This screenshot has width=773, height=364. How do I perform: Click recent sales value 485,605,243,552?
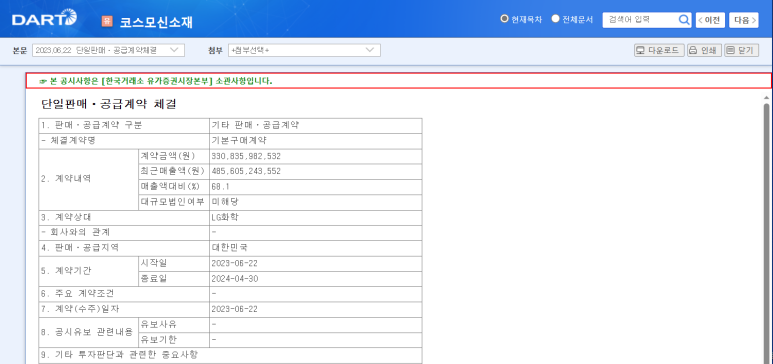tap(246, 172)
